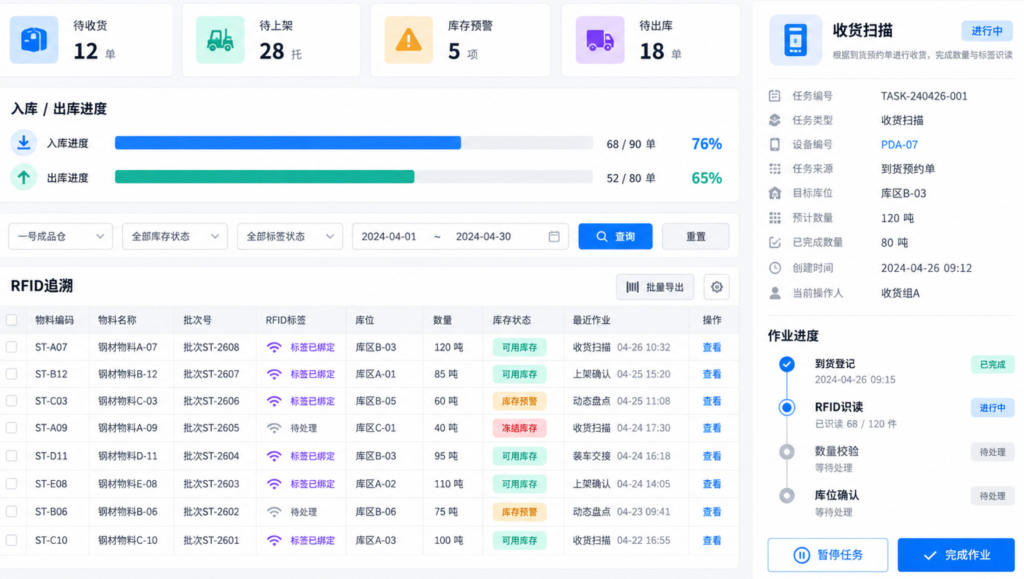The width and height of the screenshot is (1024, 579).
Task: Check the row checkbox for ST-C03
Action: click(12, 401)
